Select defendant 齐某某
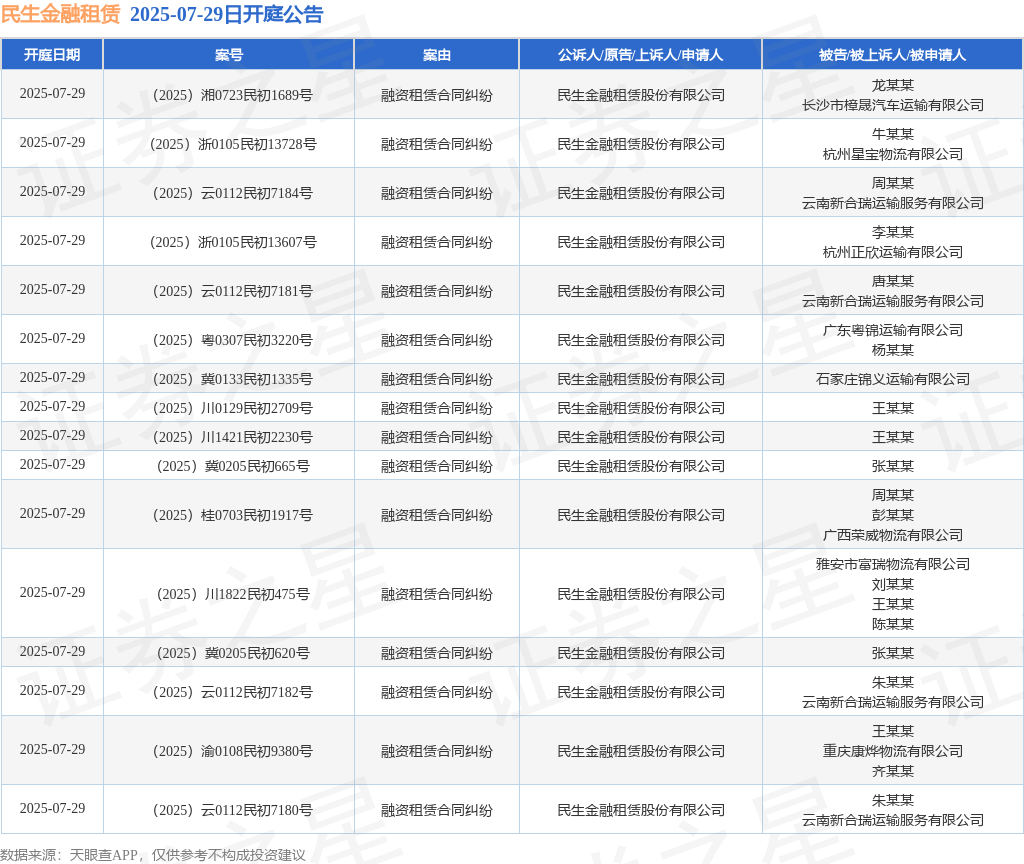 (x=893, y=771)
